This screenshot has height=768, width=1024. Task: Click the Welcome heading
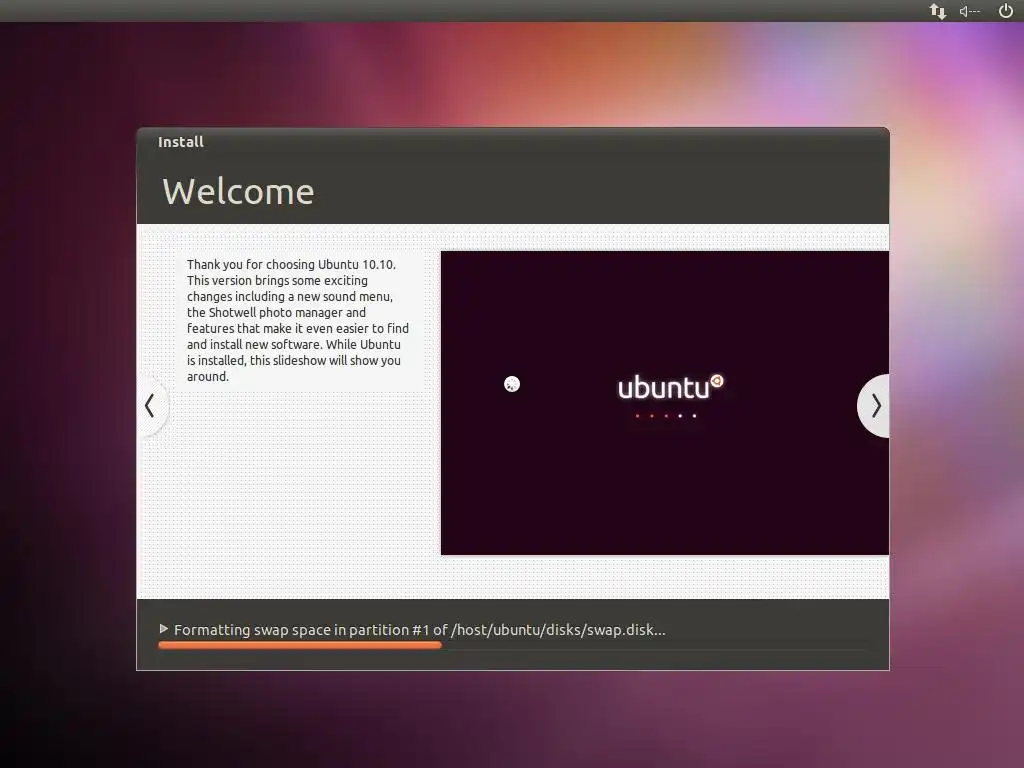[x=238, y=192]
